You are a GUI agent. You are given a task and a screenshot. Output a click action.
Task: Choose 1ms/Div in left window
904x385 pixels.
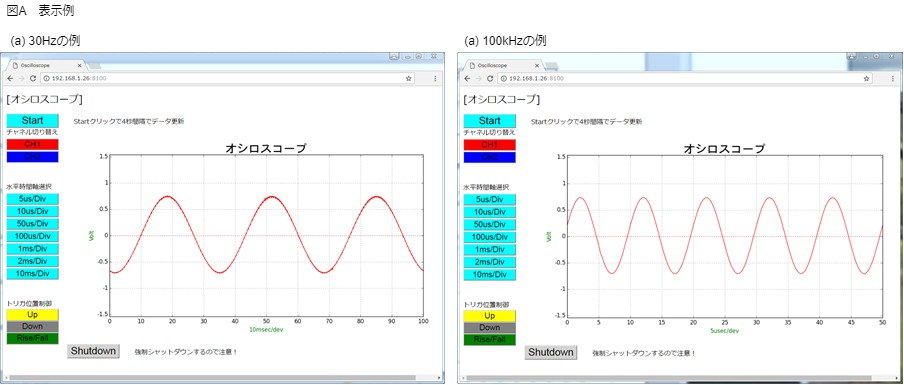32,248
